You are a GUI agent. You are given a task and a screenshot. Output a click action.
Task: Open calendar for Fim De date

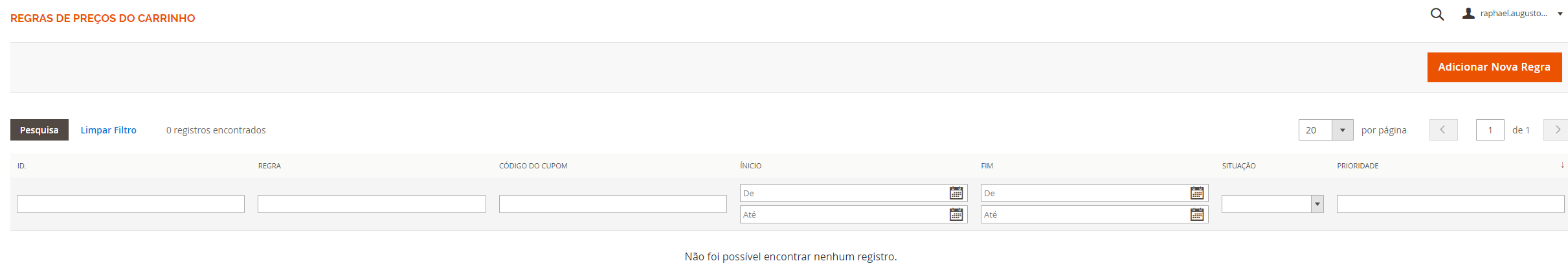1196,193
